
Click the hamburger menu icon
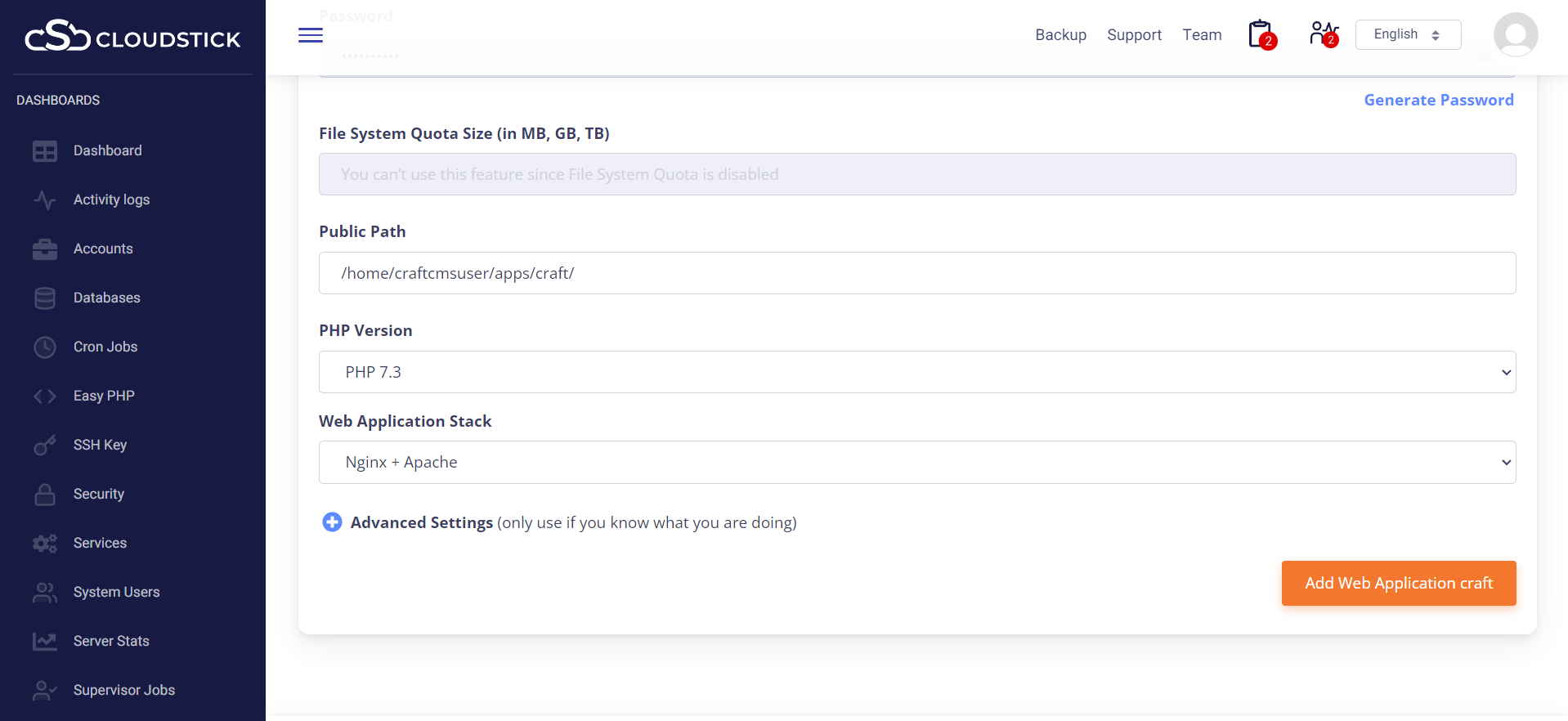[311, 35]
